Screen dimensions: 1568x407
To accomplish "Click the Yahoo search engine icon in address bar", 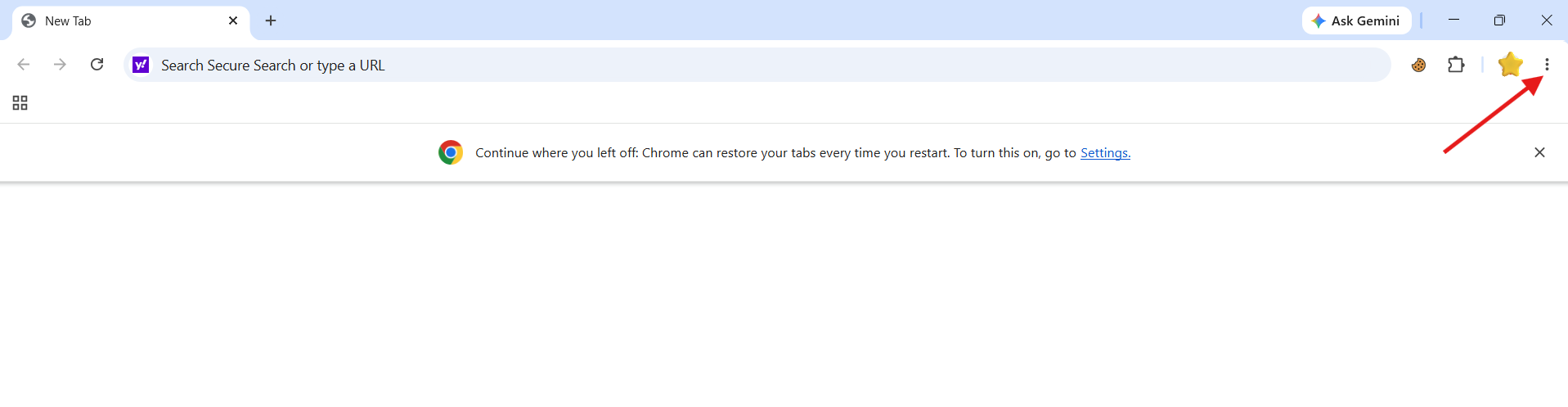I will (x=141, y=65).
